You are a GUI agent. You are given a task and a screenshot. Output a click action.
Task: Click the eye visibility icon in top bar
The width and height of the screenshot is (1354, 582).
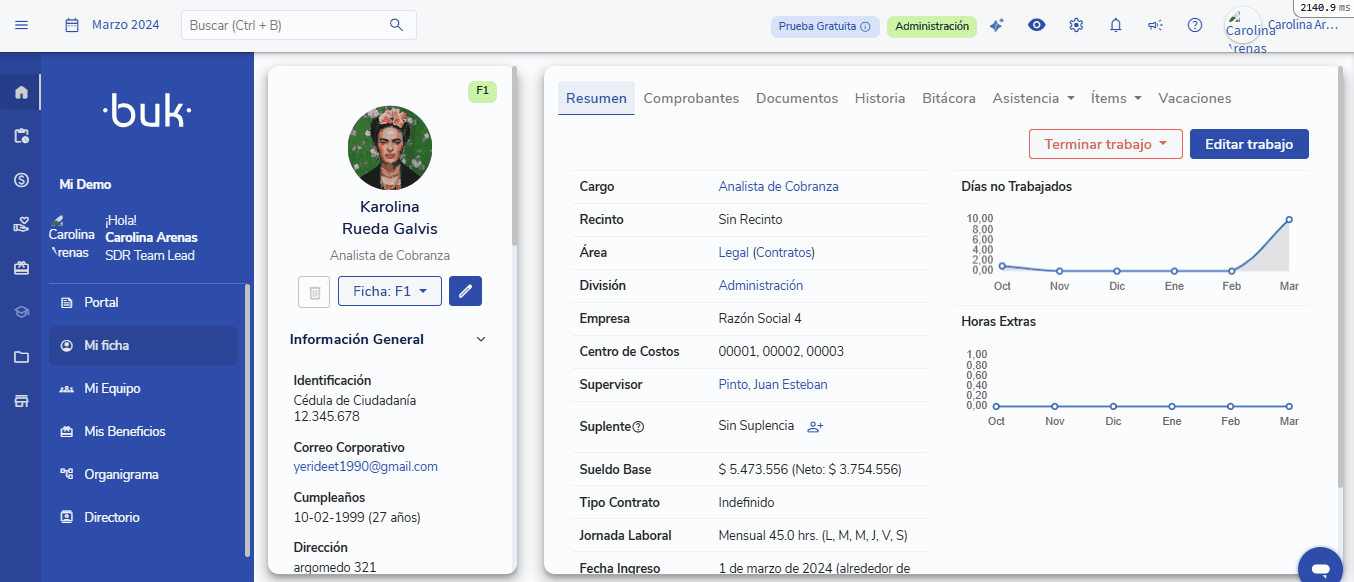coord(1036,25)
